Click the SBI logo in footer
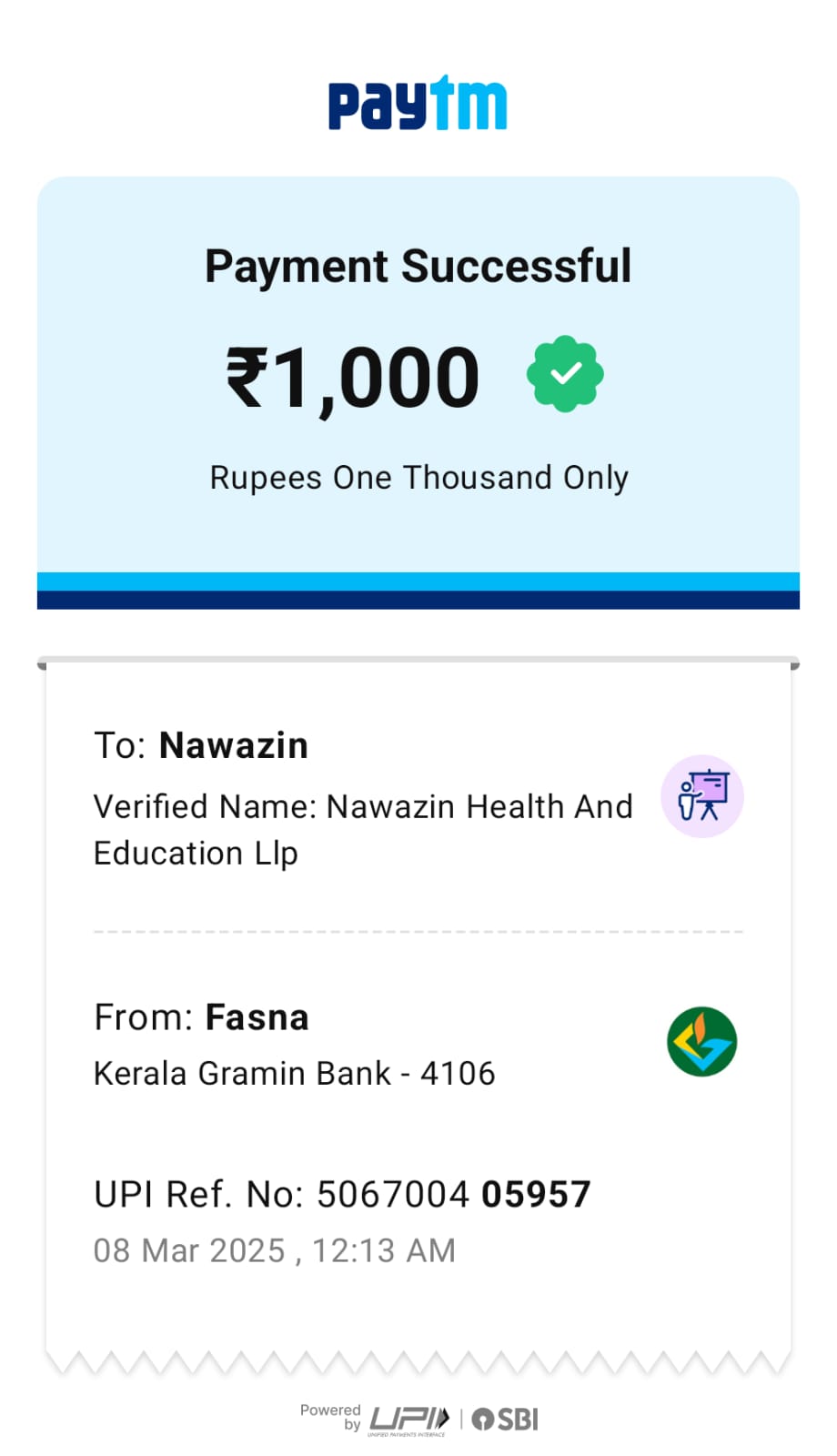The height and width of the screenshot is (1456, 837). (506, 1419)
